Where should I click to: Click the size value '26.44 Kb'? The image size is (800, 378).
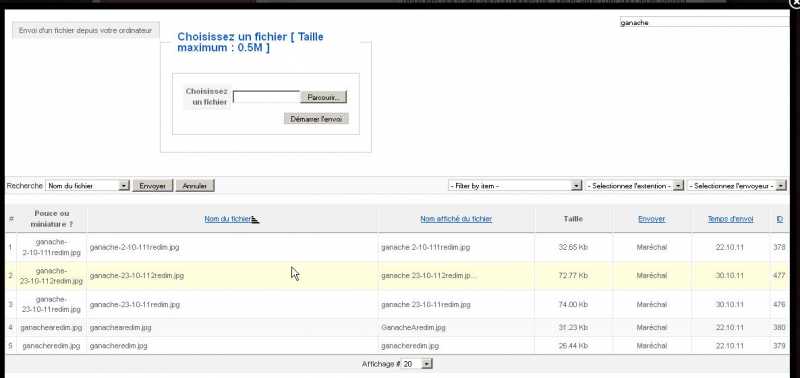tap(573, 346)
